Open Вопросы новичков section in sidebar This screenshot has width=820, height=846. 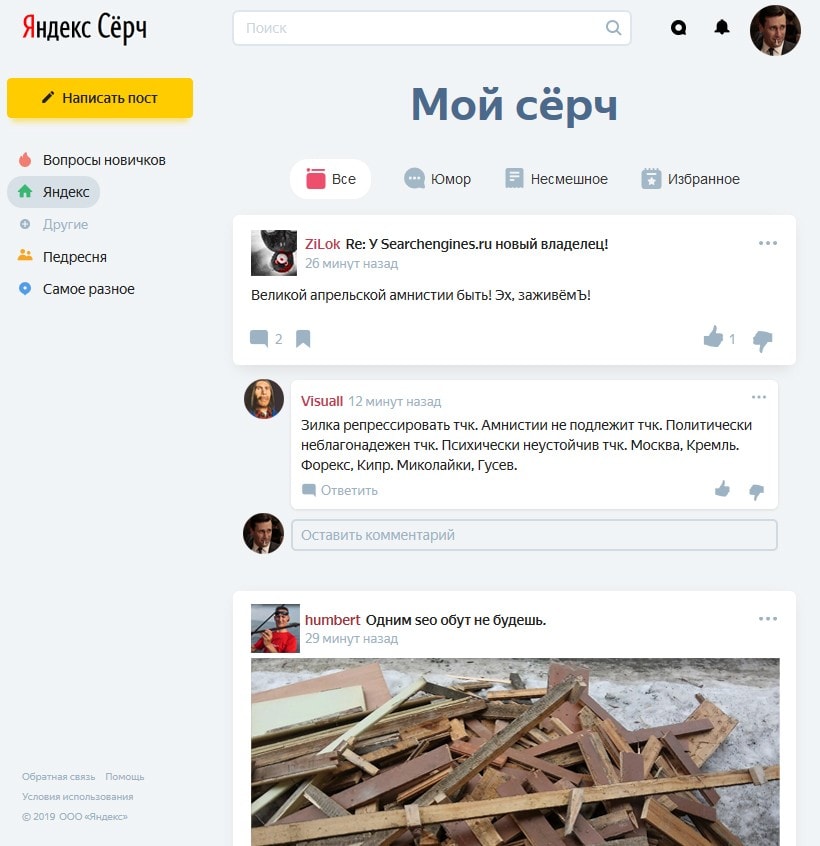pyautogui.click(x=103, y=160)
